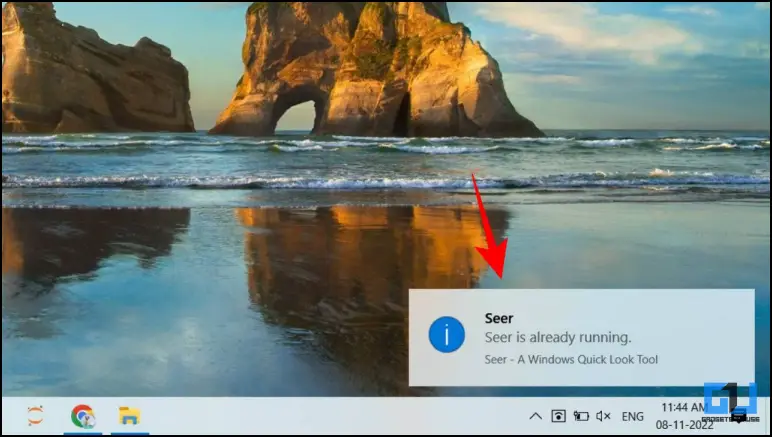Screen dimensions: 772x437
Task: Click 'Seer - A Windows Quick Look Tool' text
Action: (x=571, y=360)
